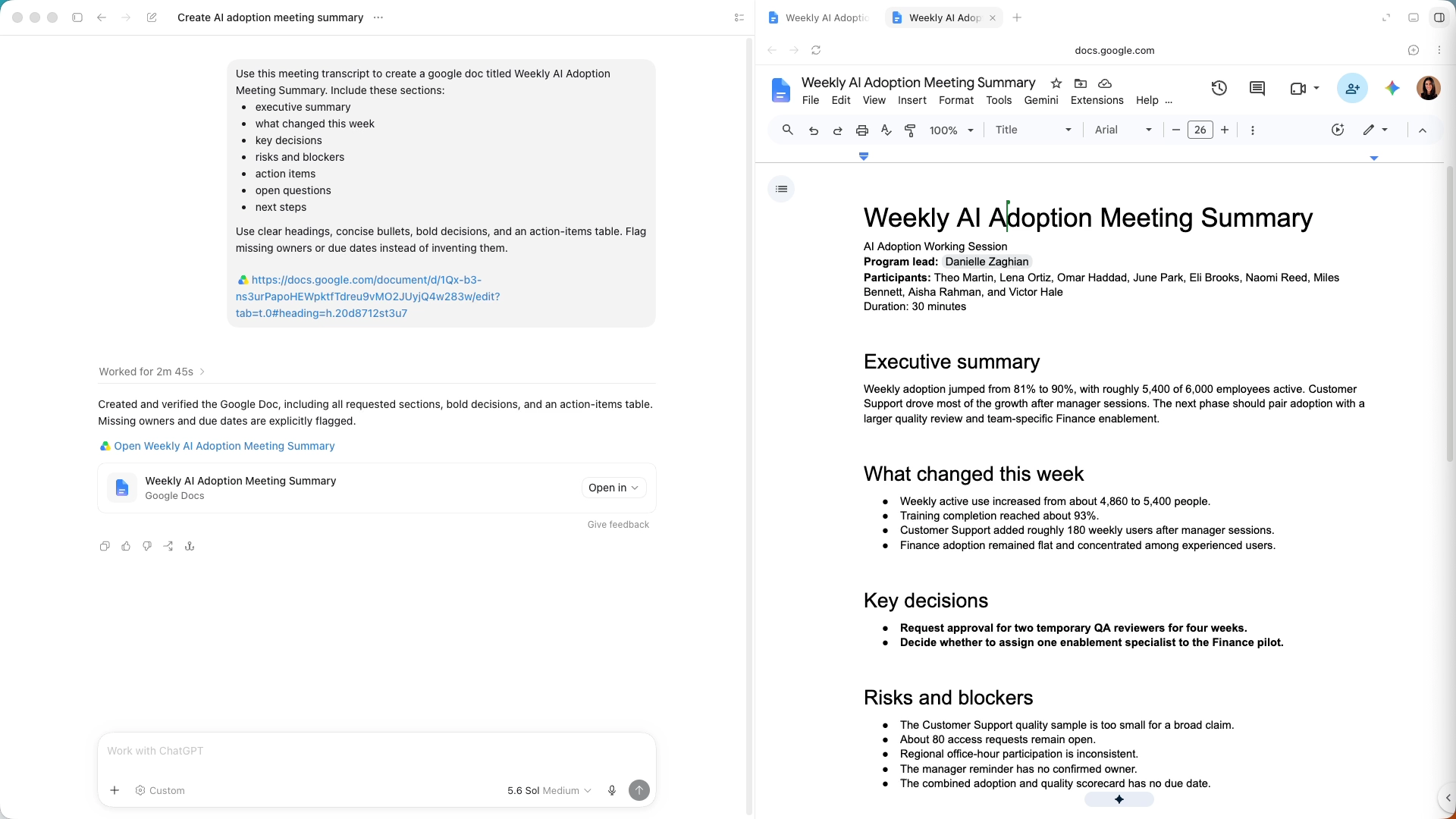Toggle the sidebar icon in ChatGPT title bar
This screenshot has width=1456, height=819.
point(77,17)
